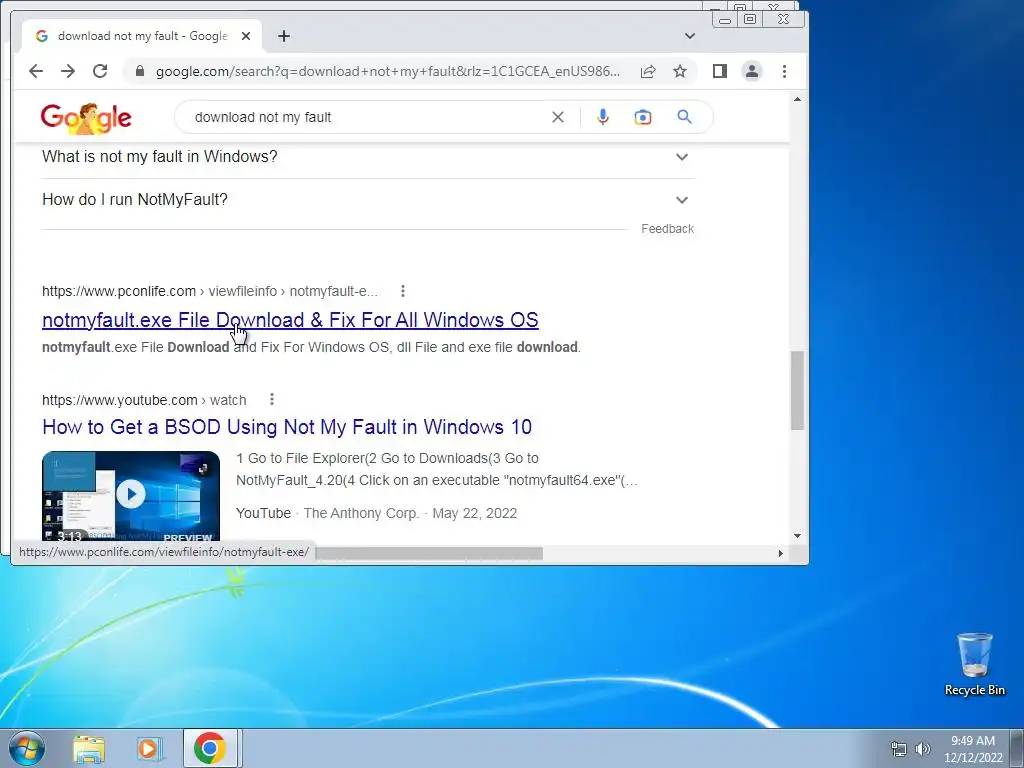Click the horizontal scrollbar thumb
The width and height of the screenshot is (1024, 768).
click(x=429, y=553)
